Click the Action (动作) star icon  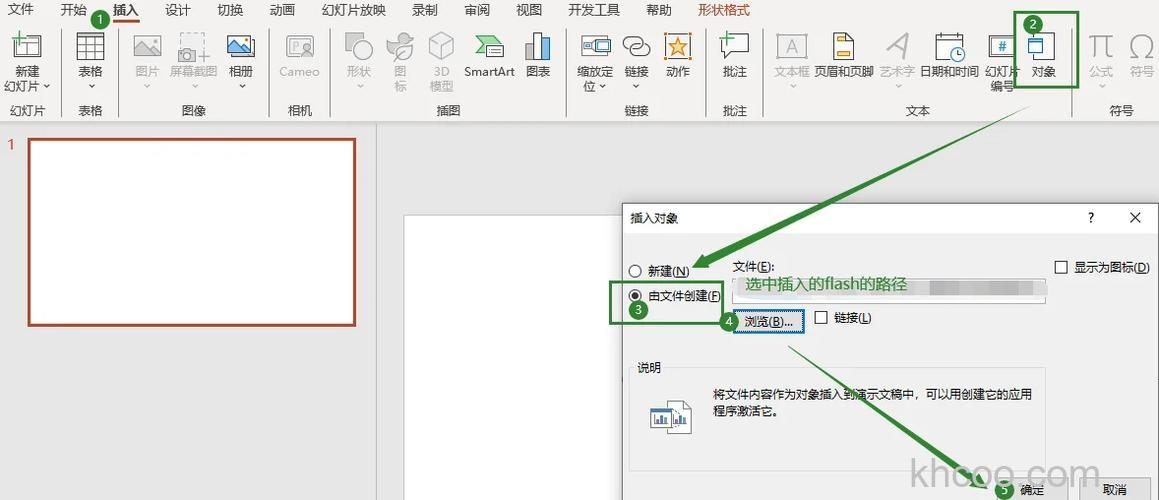677,47
